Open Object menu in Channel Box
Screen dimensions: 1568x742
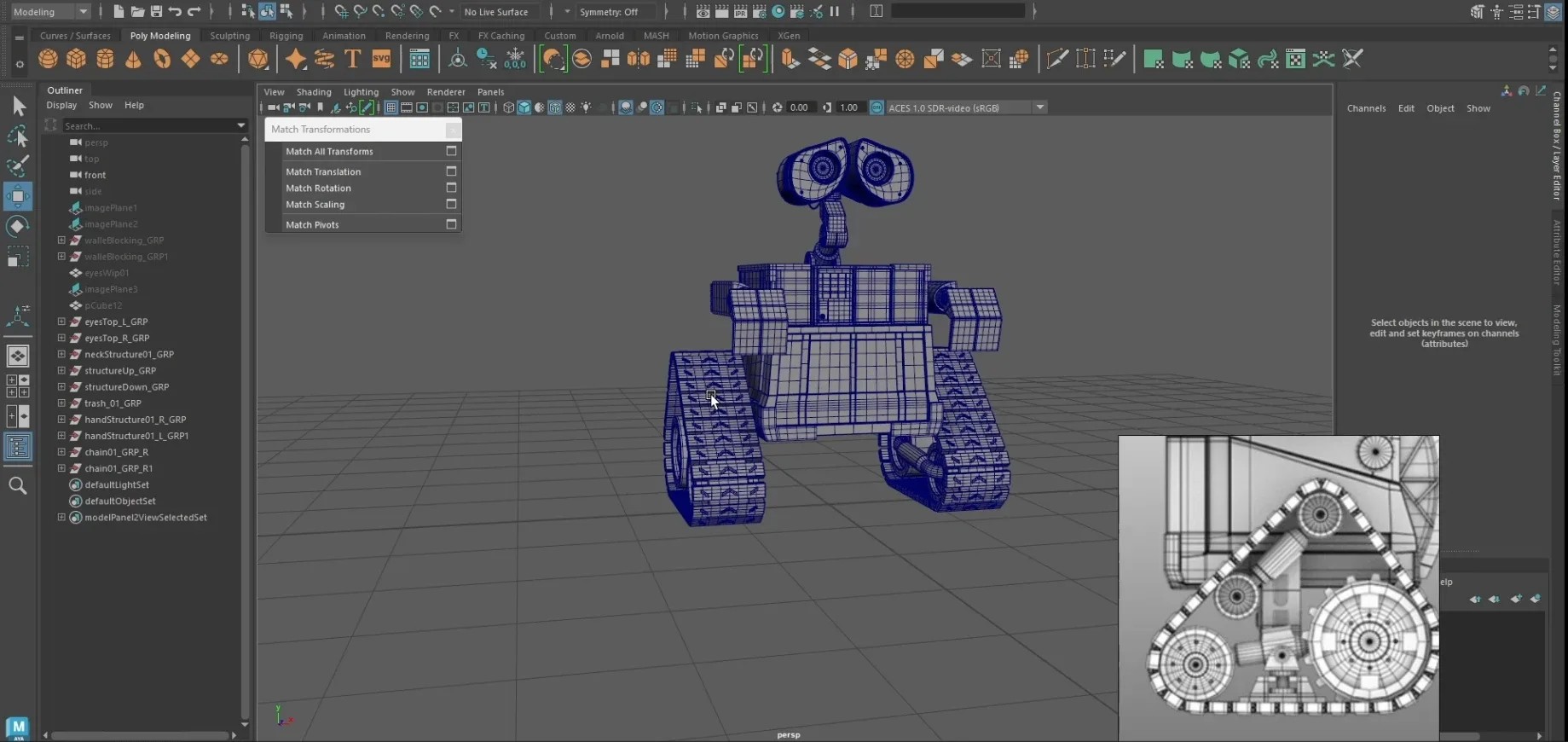pos(1440,108)
